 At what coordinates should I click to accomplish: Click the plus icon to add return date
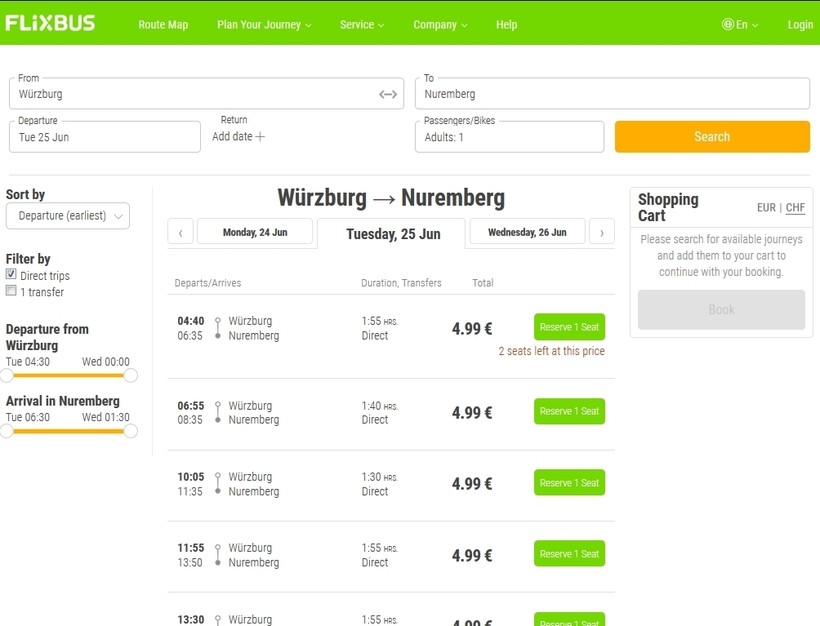tap(260, 137)
